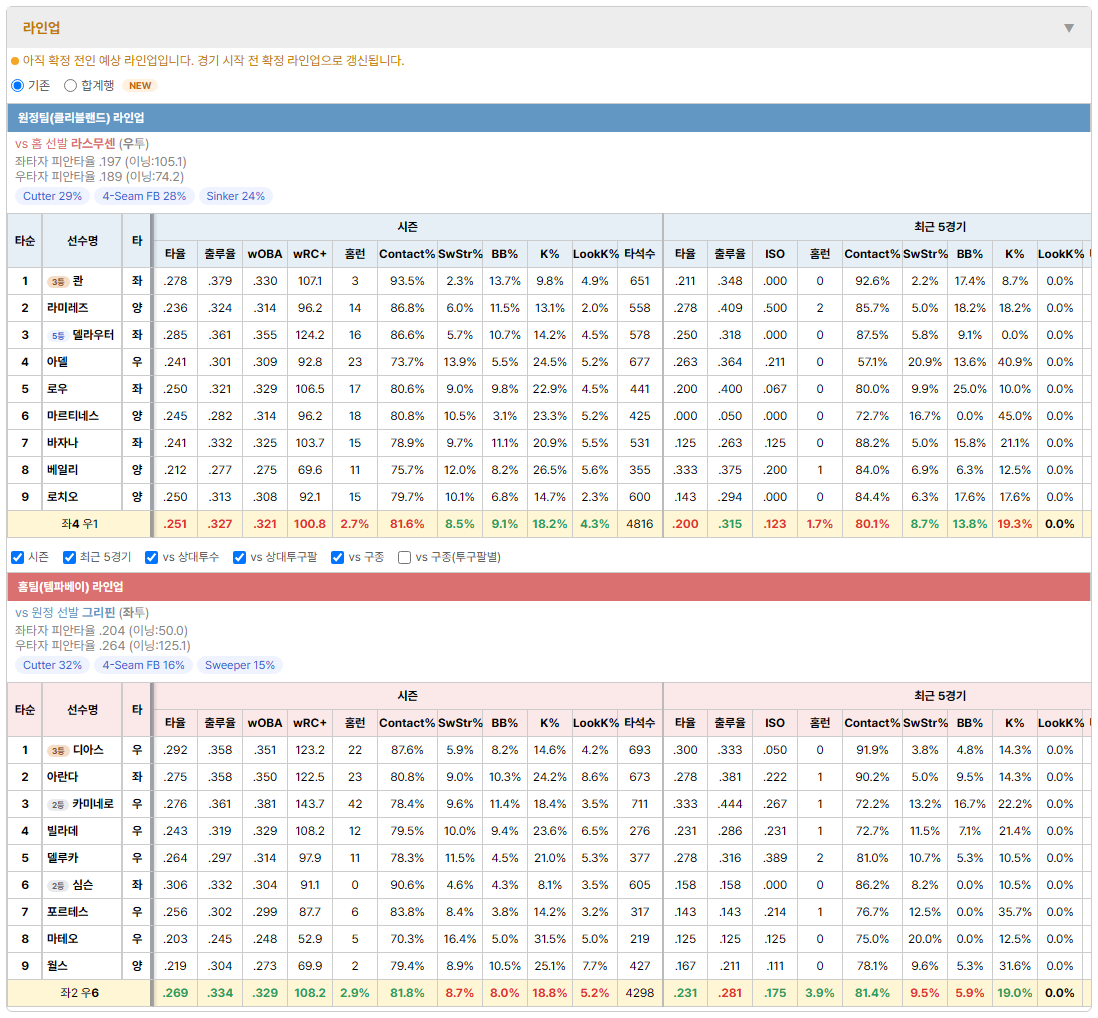Click the 좌2 우6 summary row label
This screenshot has width=1098, height=1018.
(x=80, y=993)
